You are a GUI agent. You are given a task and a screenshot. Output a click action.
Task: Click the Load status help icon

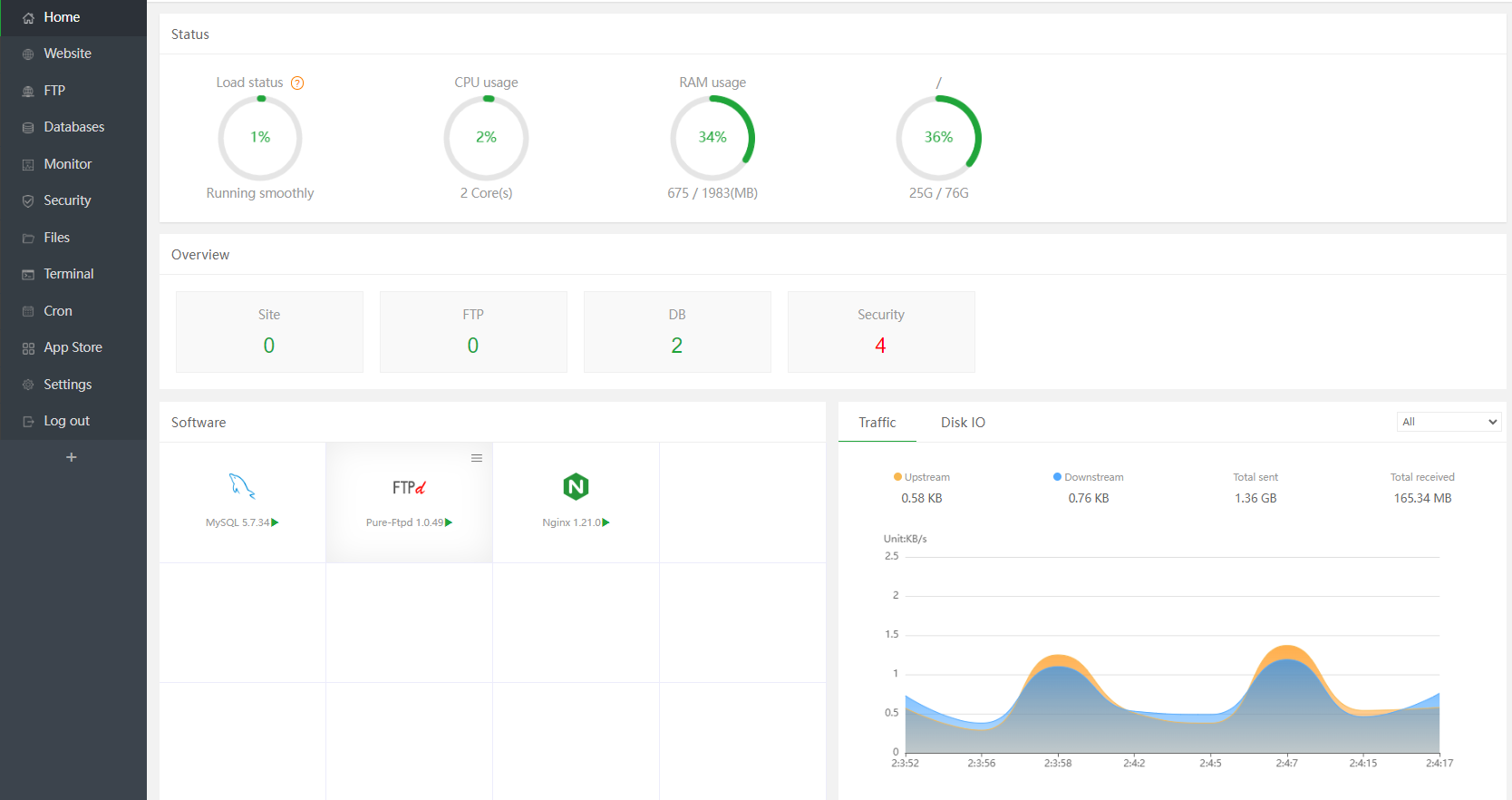pyautogui.click(x=297, y=83)
